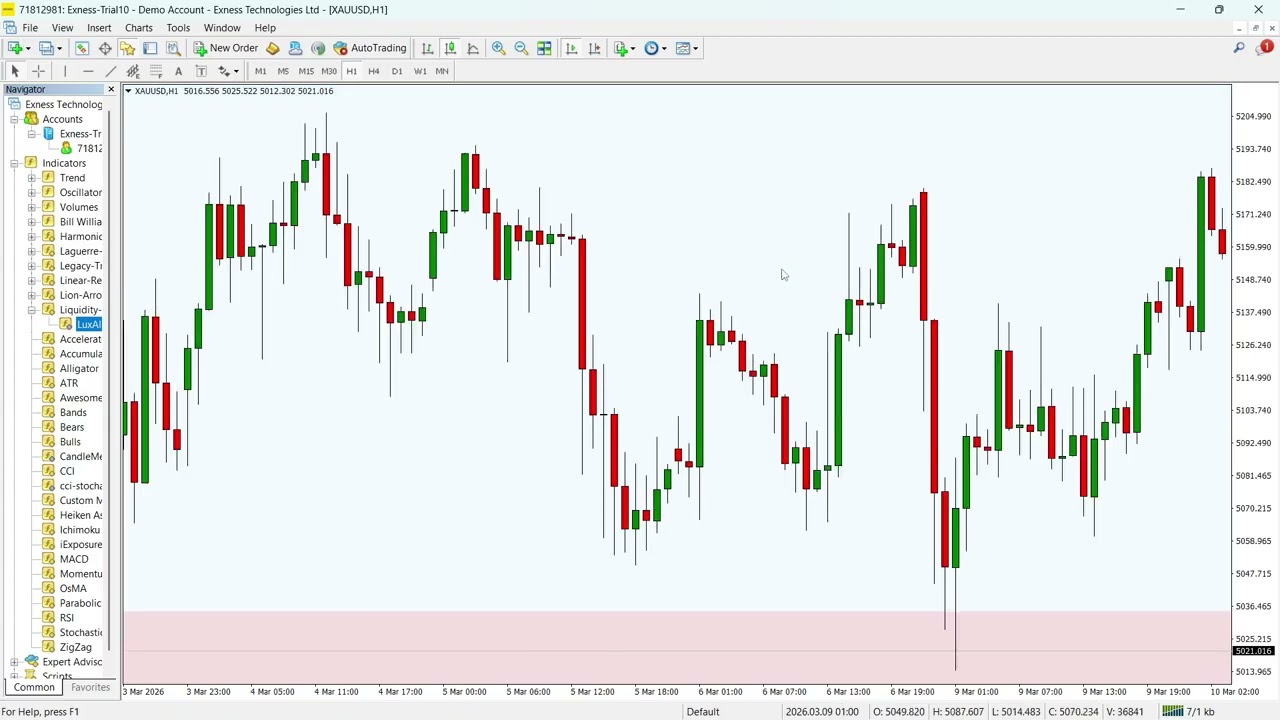Switch chart to bar chart icon
This screenshot has width=1280, height=720.
[427, 48]
